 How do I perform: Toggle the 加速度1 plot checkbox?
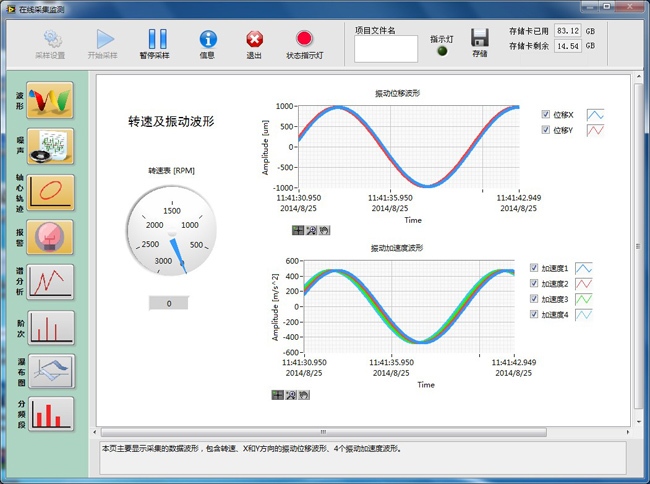coord(534,268)
